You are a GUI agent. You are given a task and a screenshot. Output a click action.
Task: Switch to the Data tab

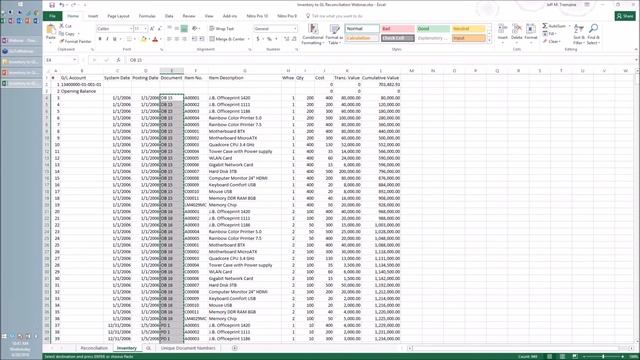point(169,16)
